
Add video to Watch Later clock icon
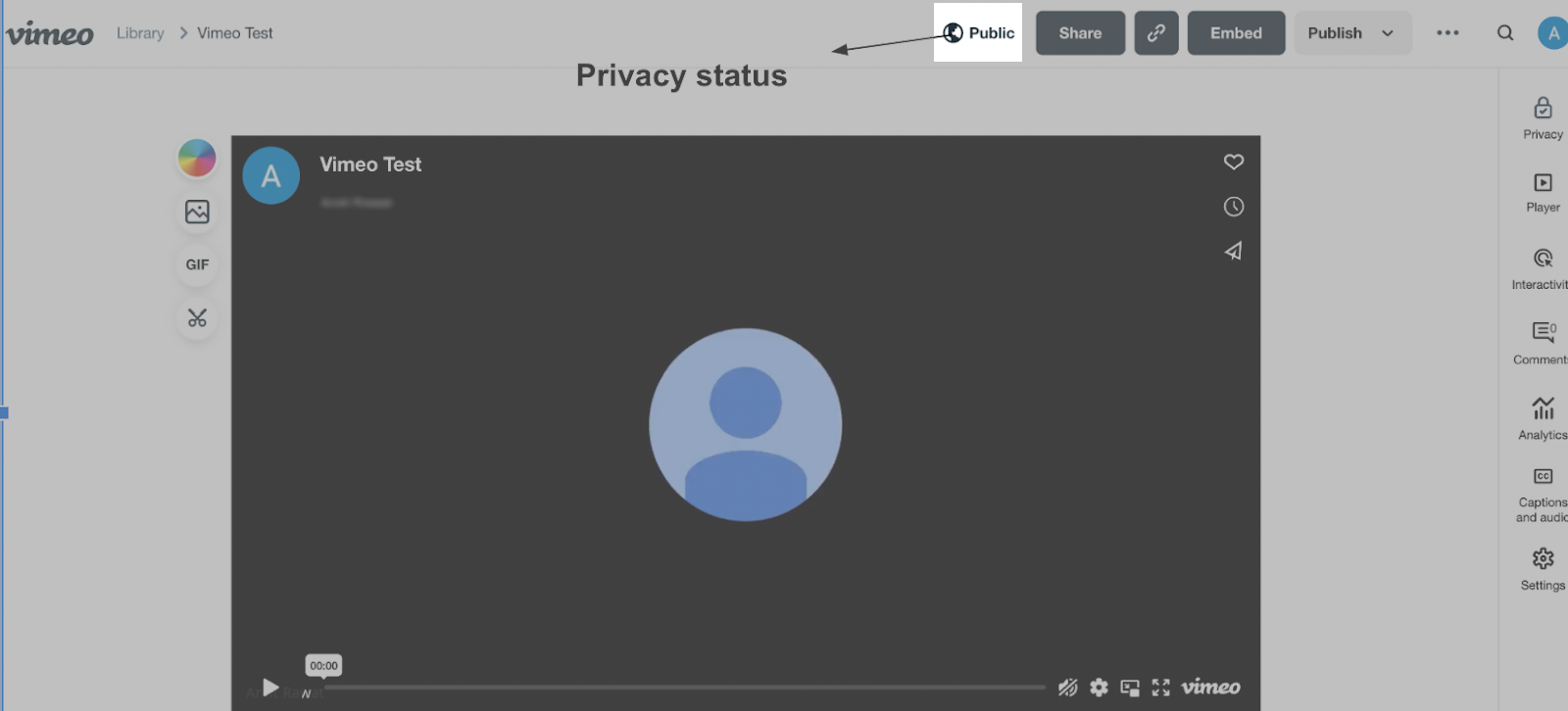click(1233, 207)
